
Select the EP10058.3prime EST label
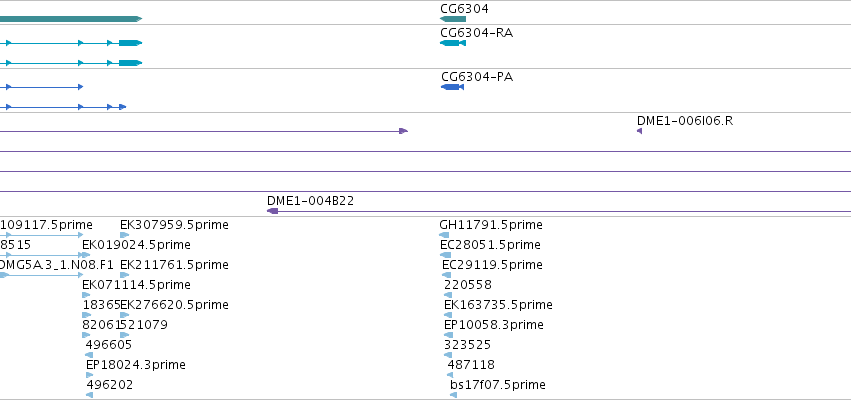point(493,325)
